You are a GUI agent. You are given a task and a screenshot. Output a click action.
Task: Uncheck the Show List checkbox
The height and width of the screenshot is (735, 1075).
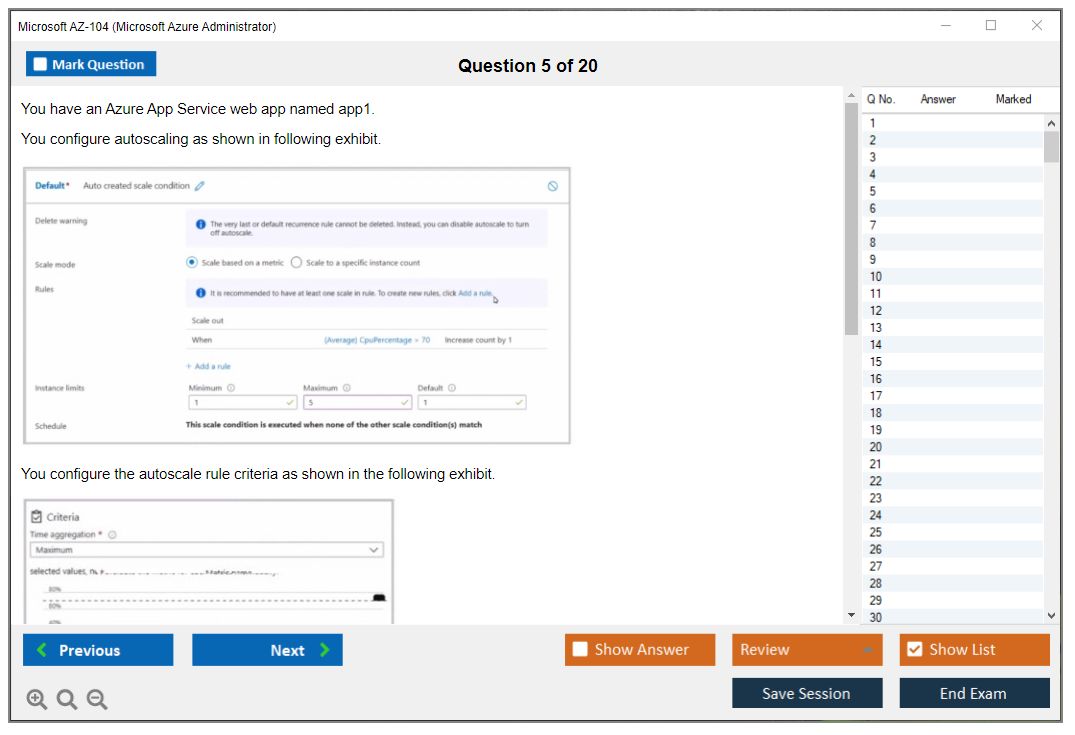coord(915,649)
